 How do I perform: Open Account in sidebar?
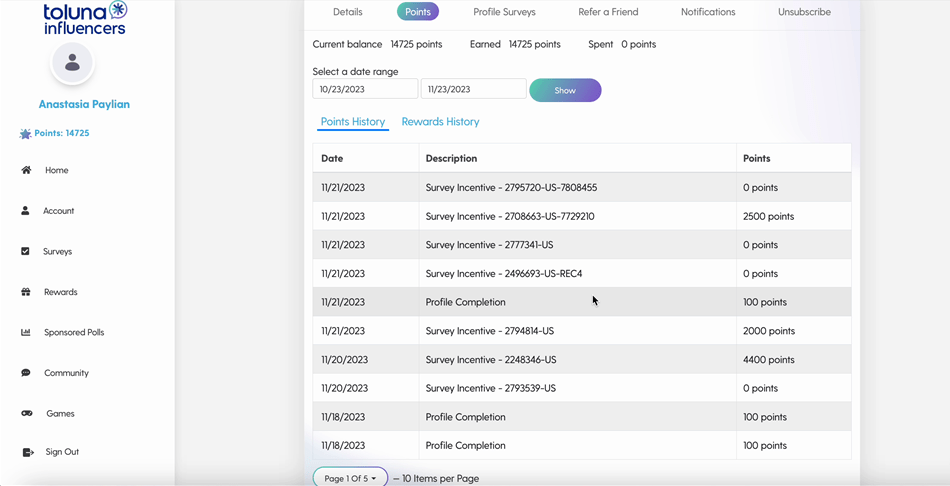pyautogui.click(x=59, y=211)
